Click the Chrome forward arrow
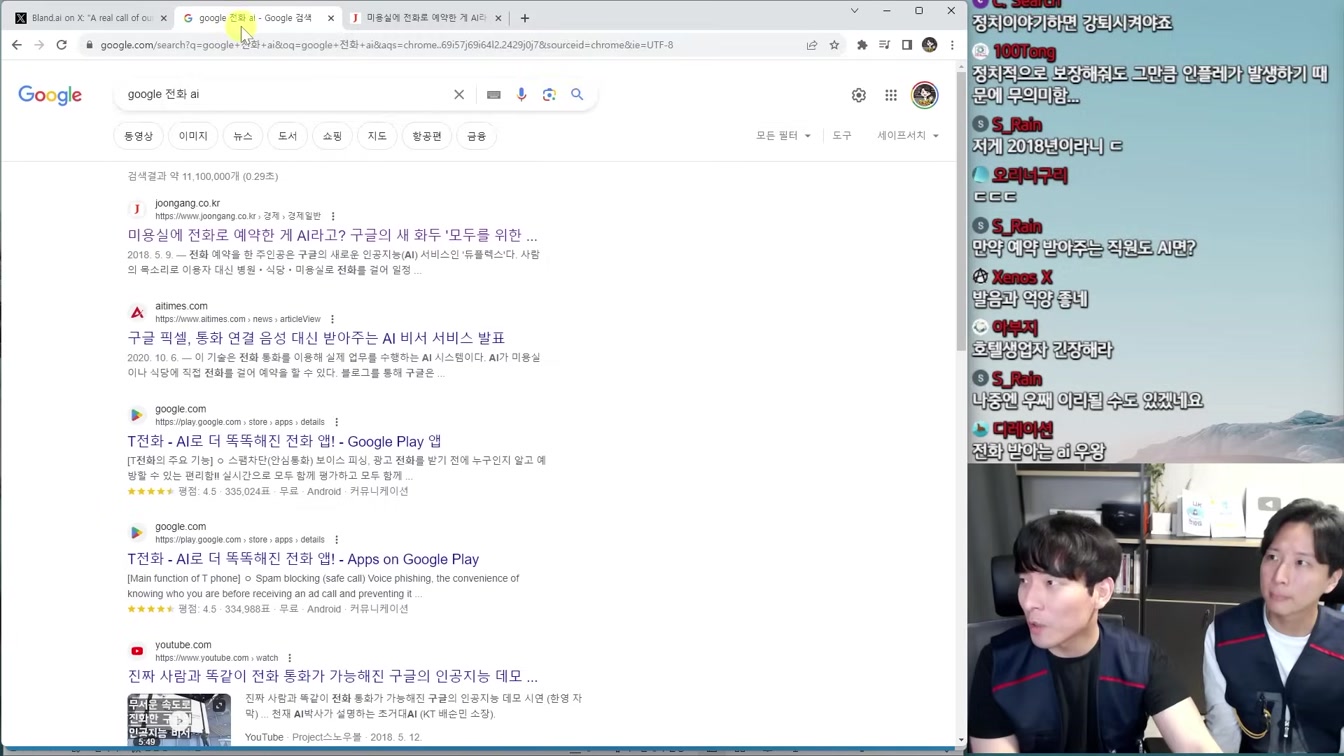The image size is (1344, 756). pos(39,45)
